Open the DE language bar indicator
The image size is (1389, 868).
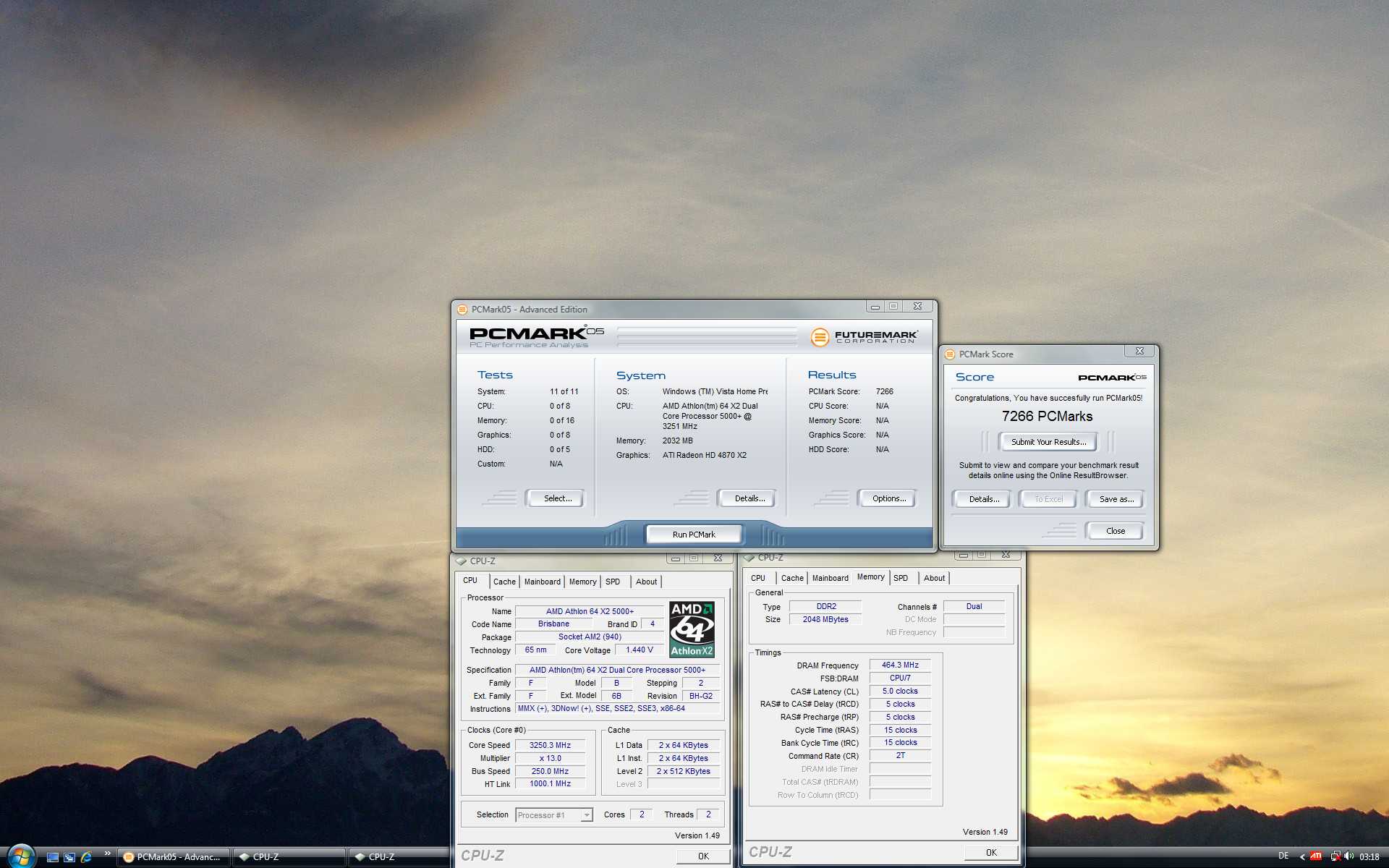pyautogui.click(x=1283, y=856)
